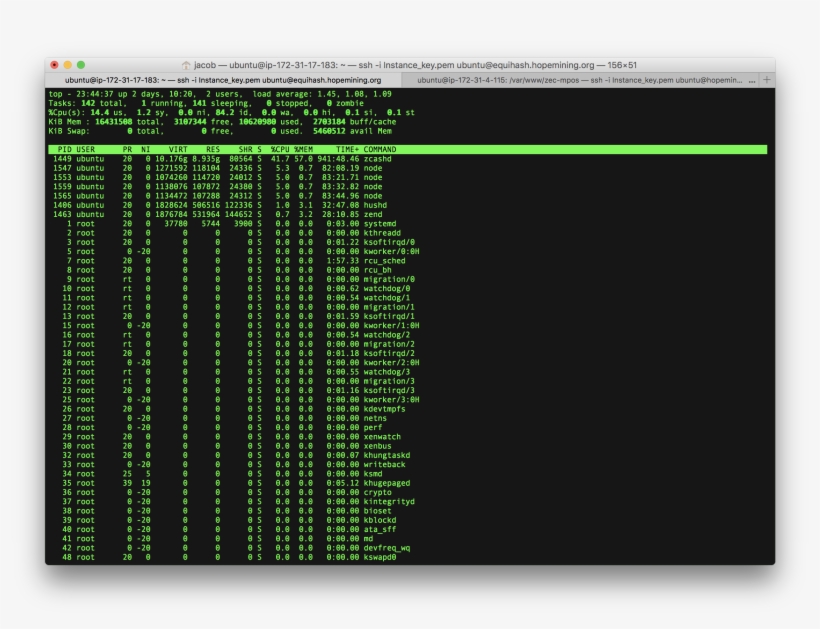Click the netns process row
The width and height of the screenshot is (820, 629).
click(x=218, y=418)
